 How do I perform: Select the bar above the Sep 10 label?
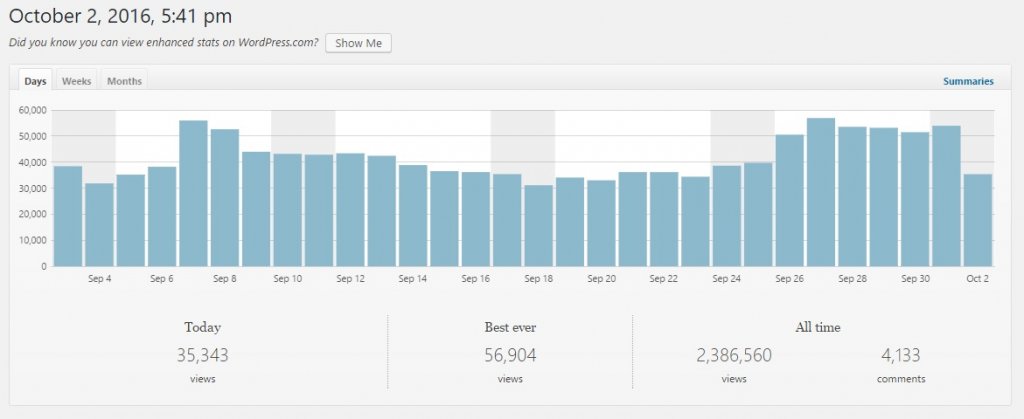(287, 210)
